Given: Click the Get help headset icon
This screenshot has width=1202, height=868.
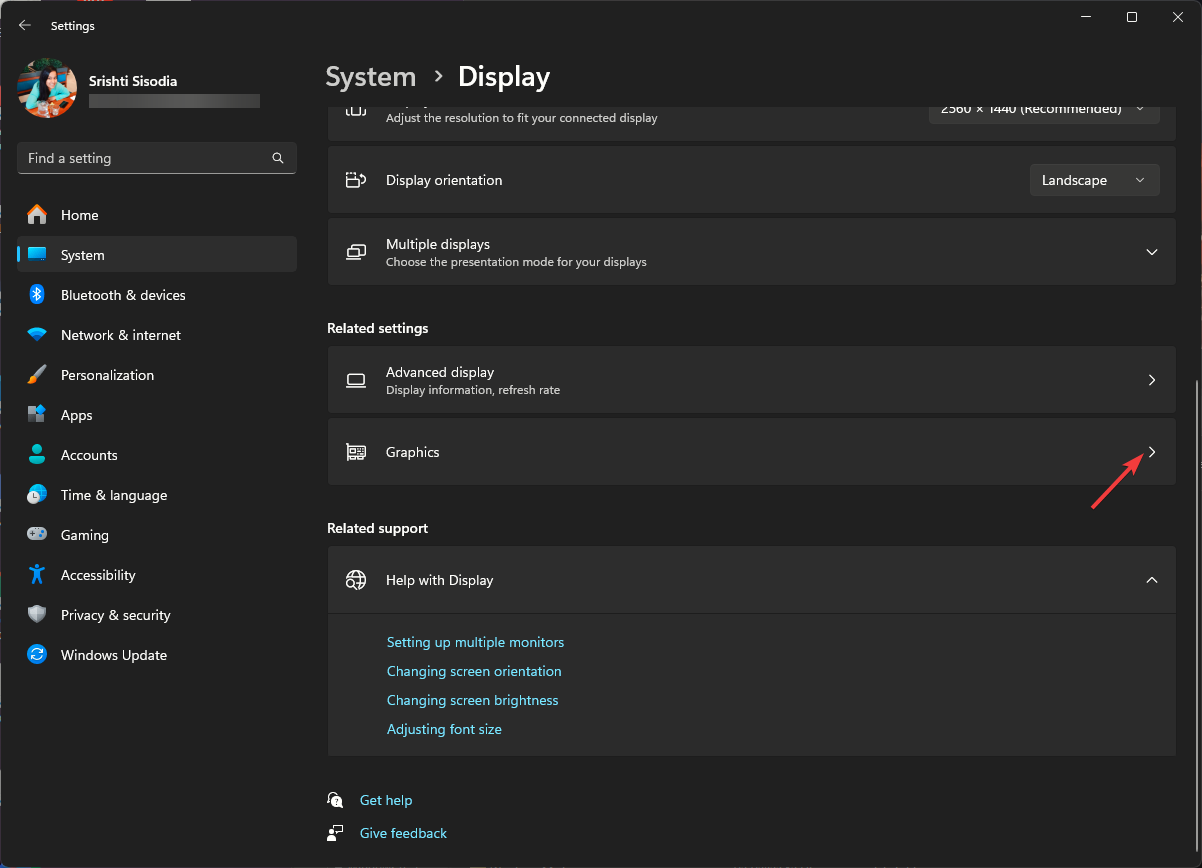Looking at the screenshot, I should pyautogui.click(x=335, y=800).
